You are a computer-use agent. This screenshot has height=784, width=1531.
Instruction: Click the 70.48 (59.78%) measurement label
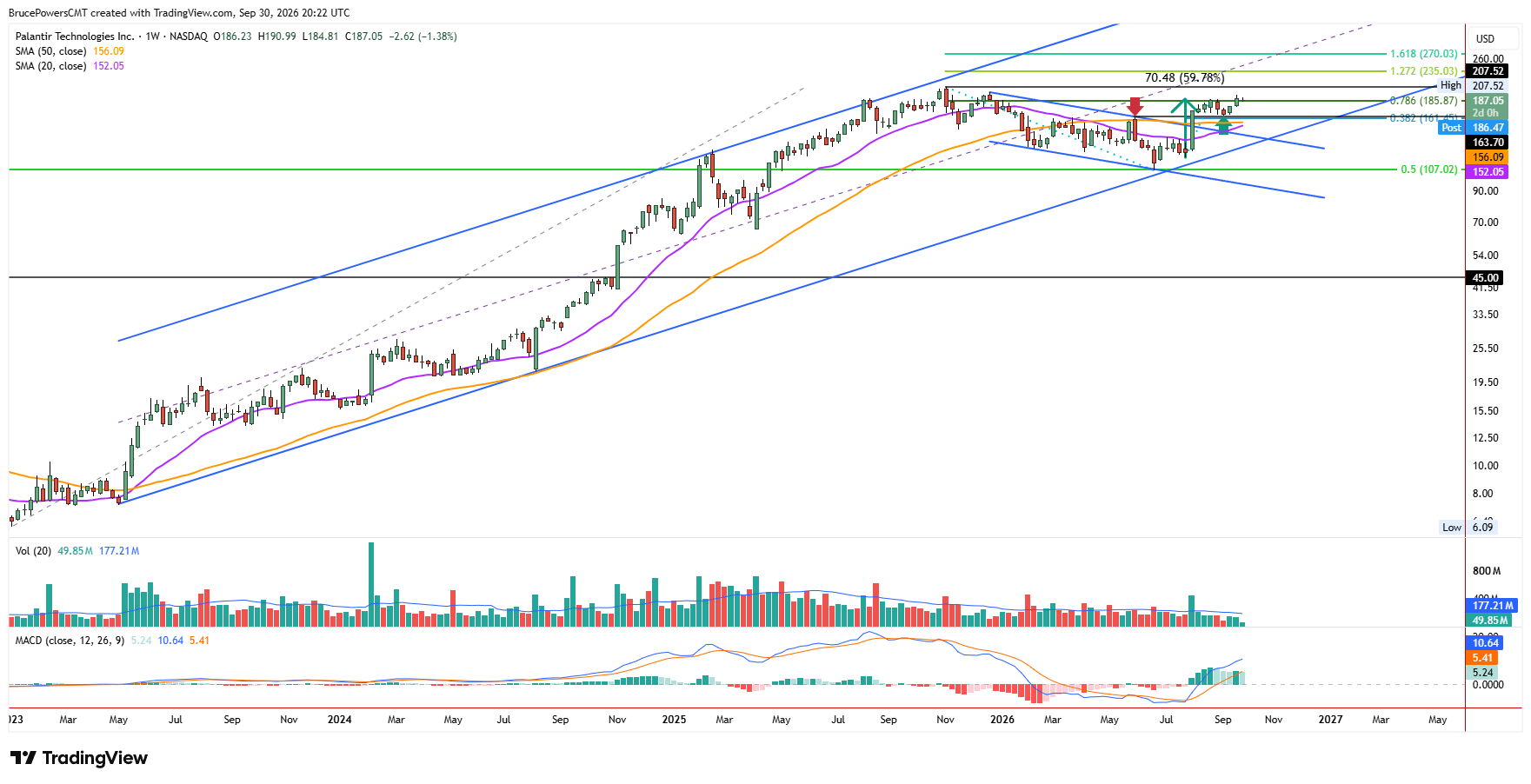coord(1184,78)
